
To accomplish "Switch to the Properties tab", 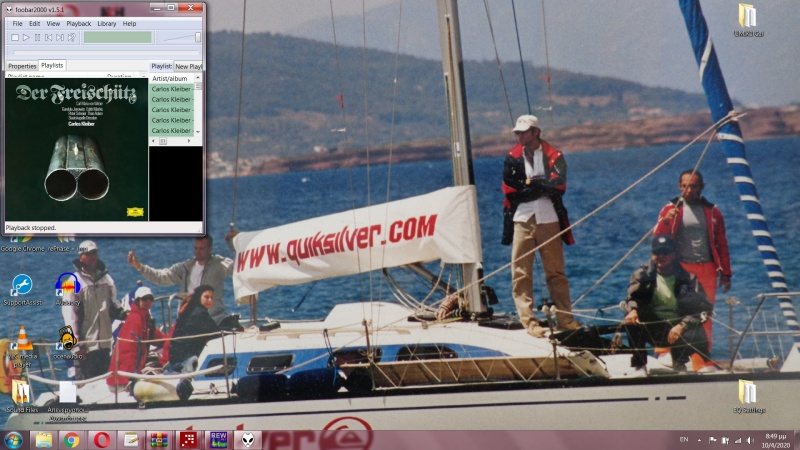I will [x=22, y=66].
